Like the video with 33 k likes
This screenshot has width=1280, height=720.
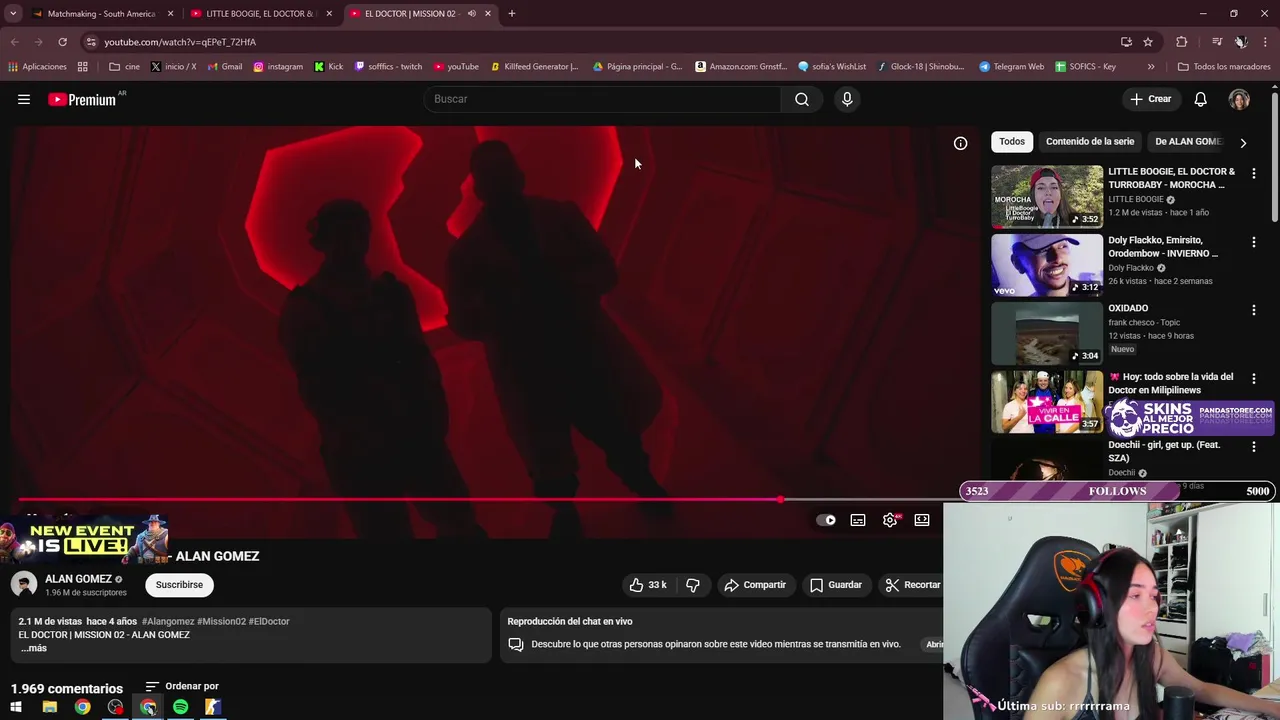[x=647, y=585]
